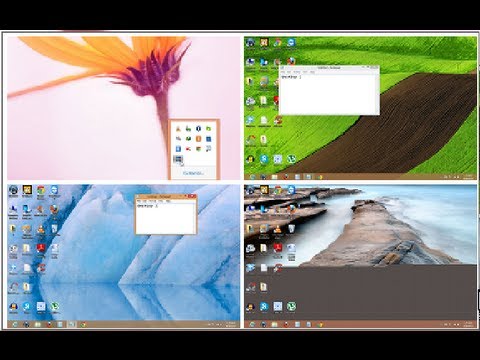The image size is (480, 360).
Task: Open Chrome icon on glacier desktop
Action: (x=41, y=191)
